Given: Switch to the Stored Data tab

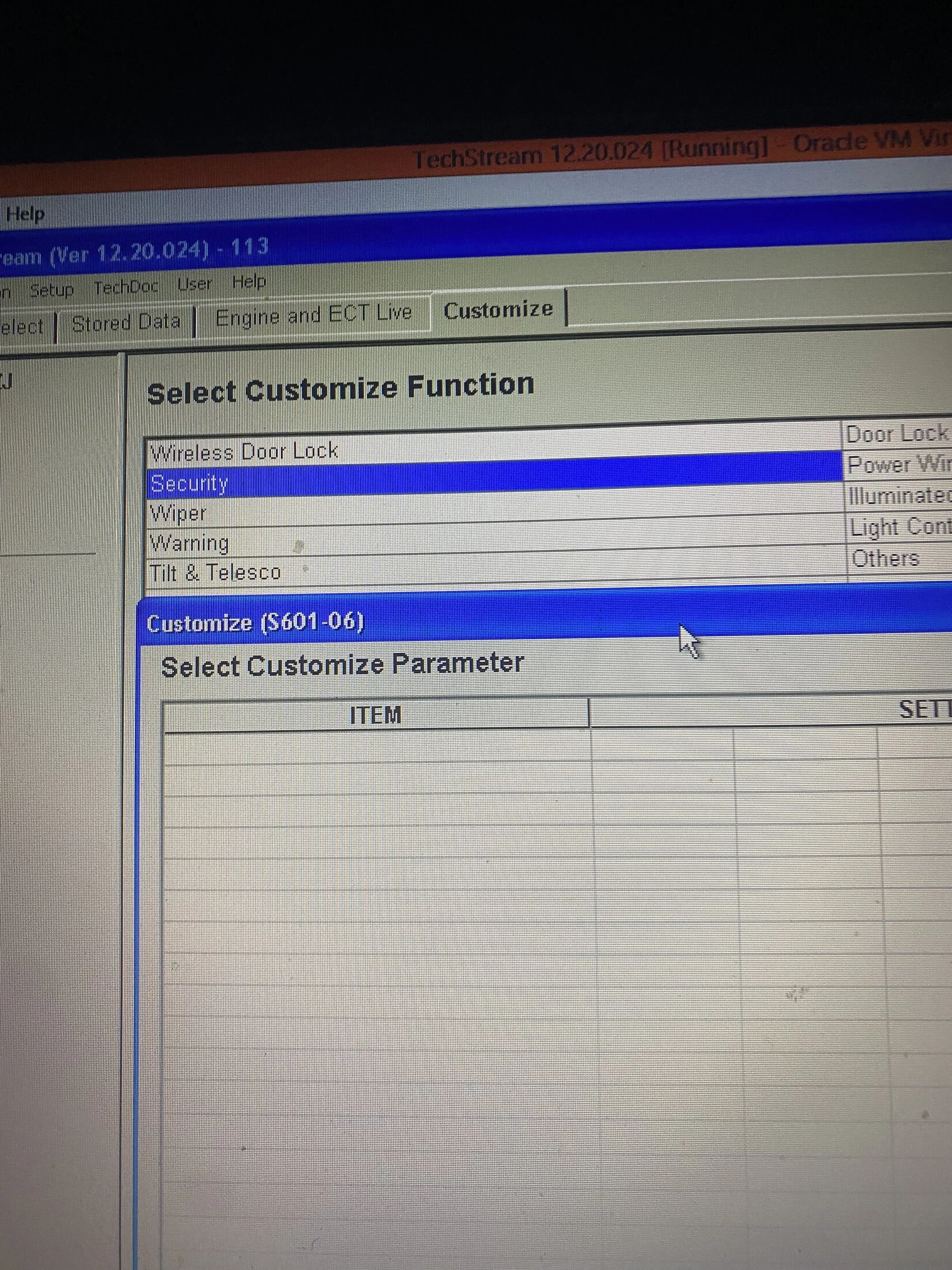Looking at the screenshot, I should coord(126,322).
